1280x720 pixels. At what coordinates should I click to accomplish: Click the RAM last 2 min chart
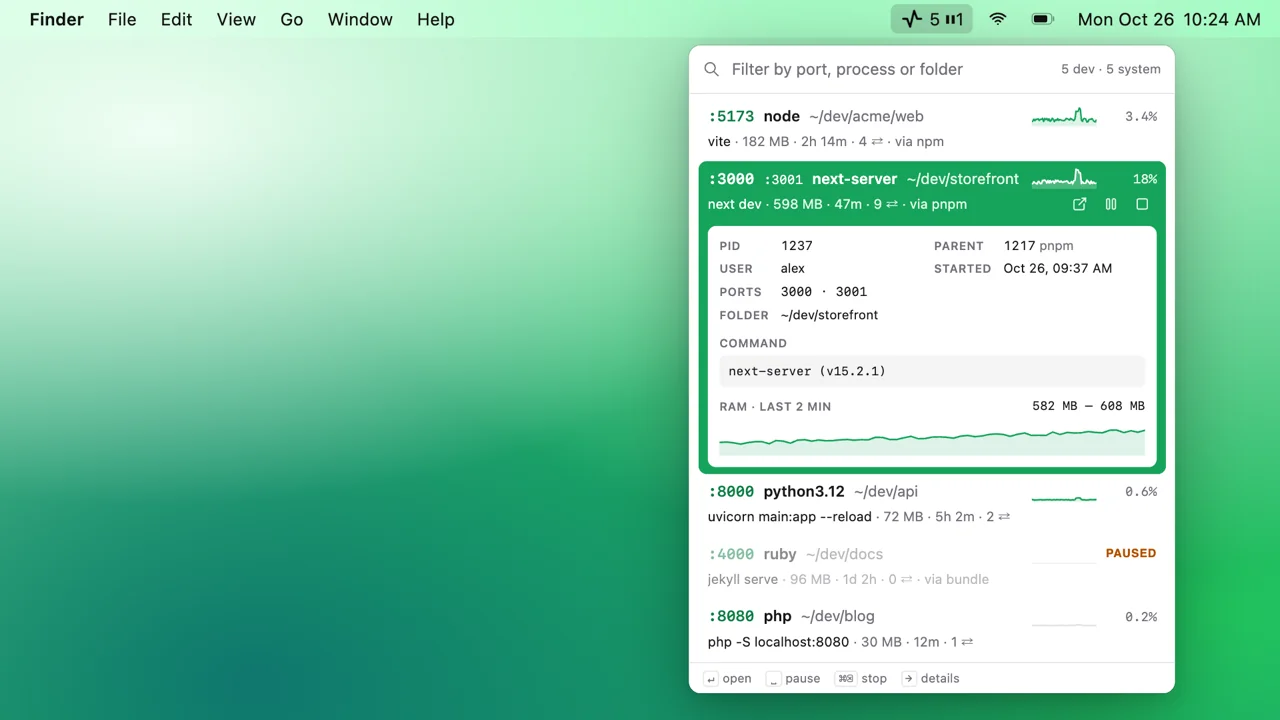(932, 440)
